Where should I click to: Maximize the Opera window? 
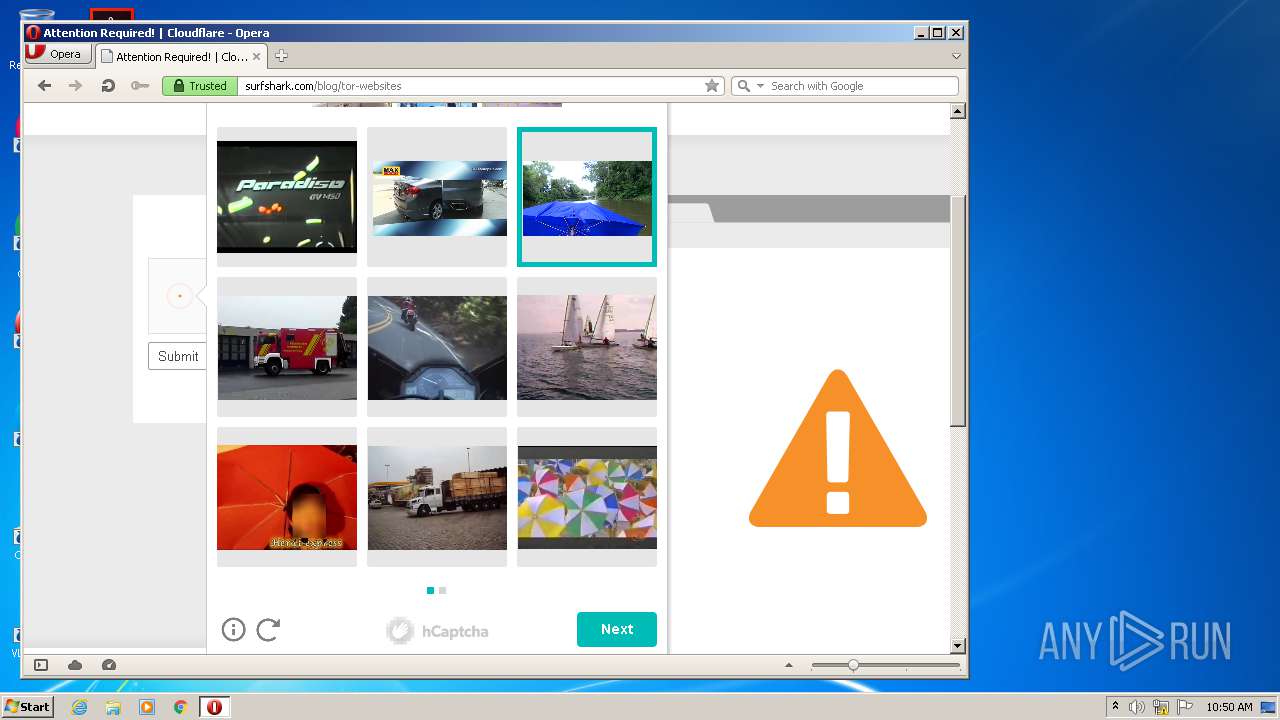click(x=938, y=33)
